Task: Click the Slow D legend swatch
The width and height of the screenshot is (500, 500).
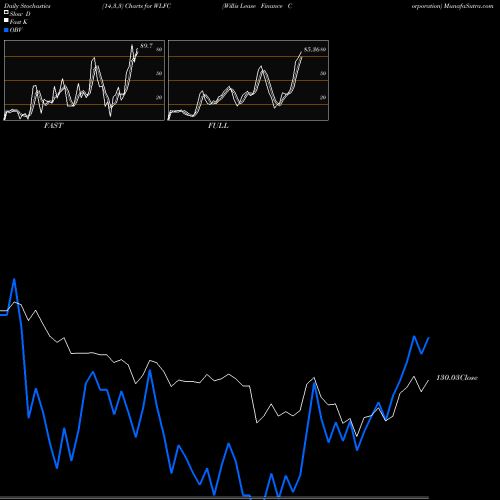Action: (x=6, y=12)
